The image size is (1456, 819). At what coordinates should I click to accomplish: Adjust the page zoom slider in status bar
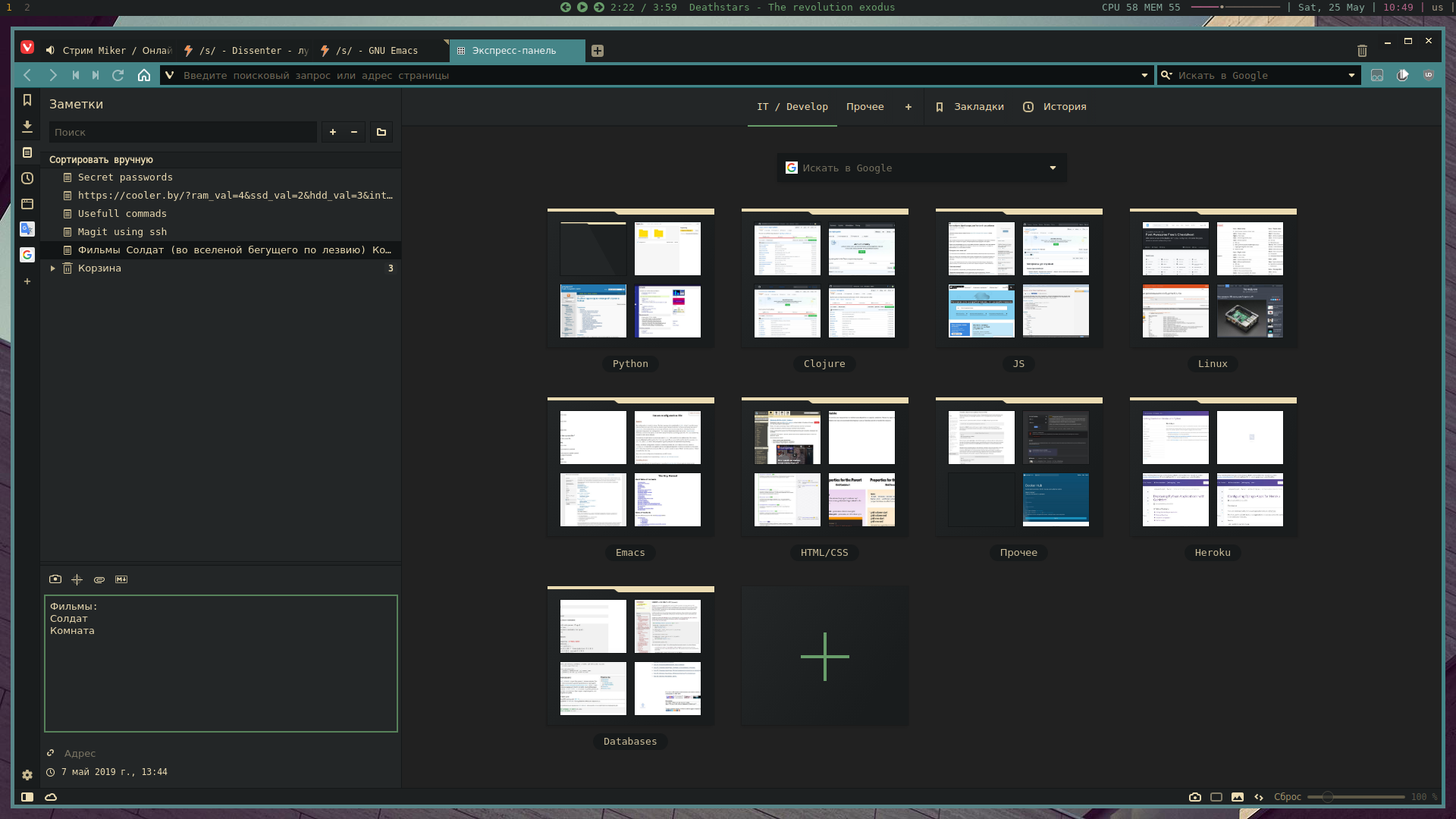click(1327, 797)
